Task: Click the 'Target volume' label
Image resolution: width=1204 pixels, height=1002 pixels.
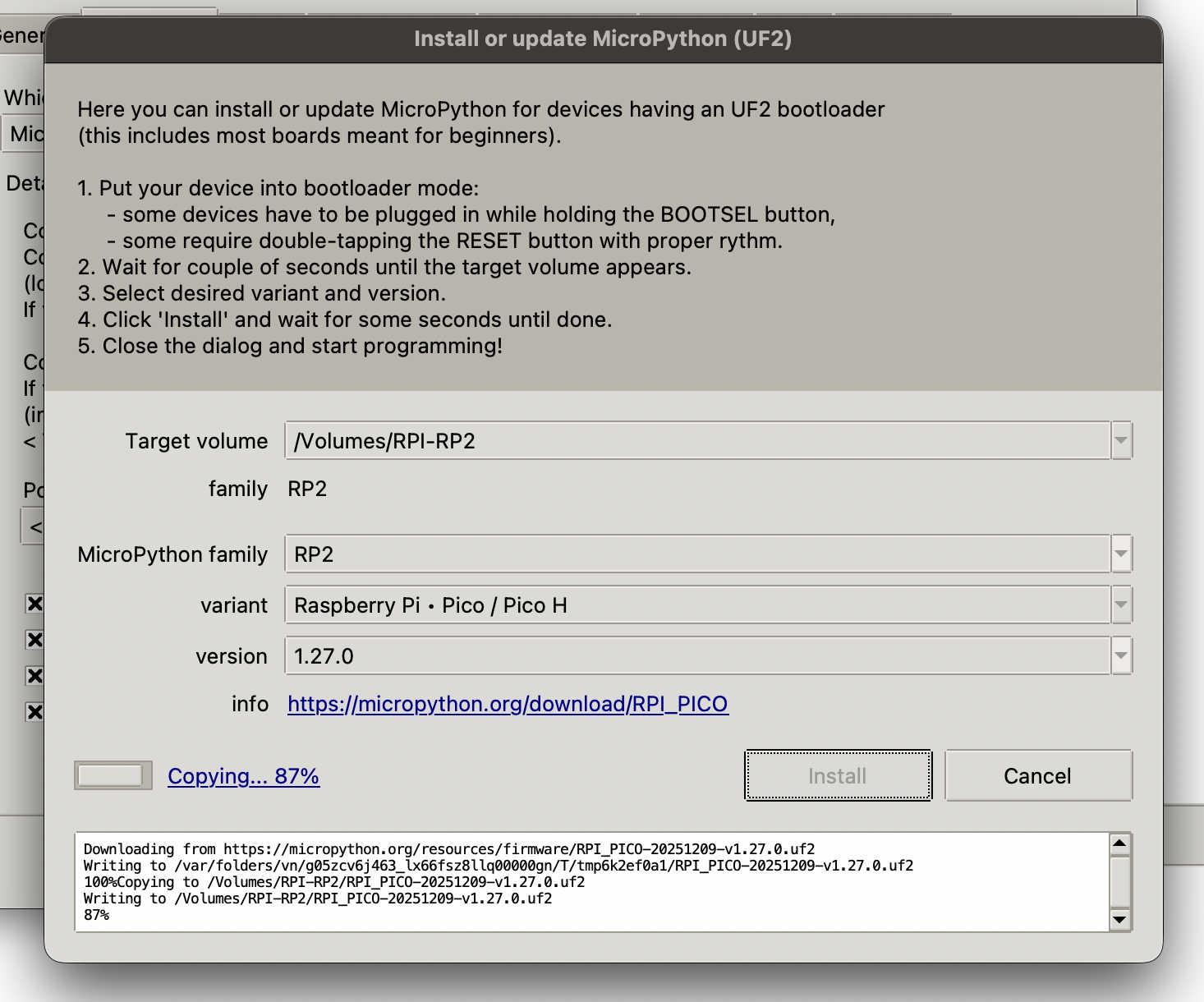Action: click(x=197, y=441)
